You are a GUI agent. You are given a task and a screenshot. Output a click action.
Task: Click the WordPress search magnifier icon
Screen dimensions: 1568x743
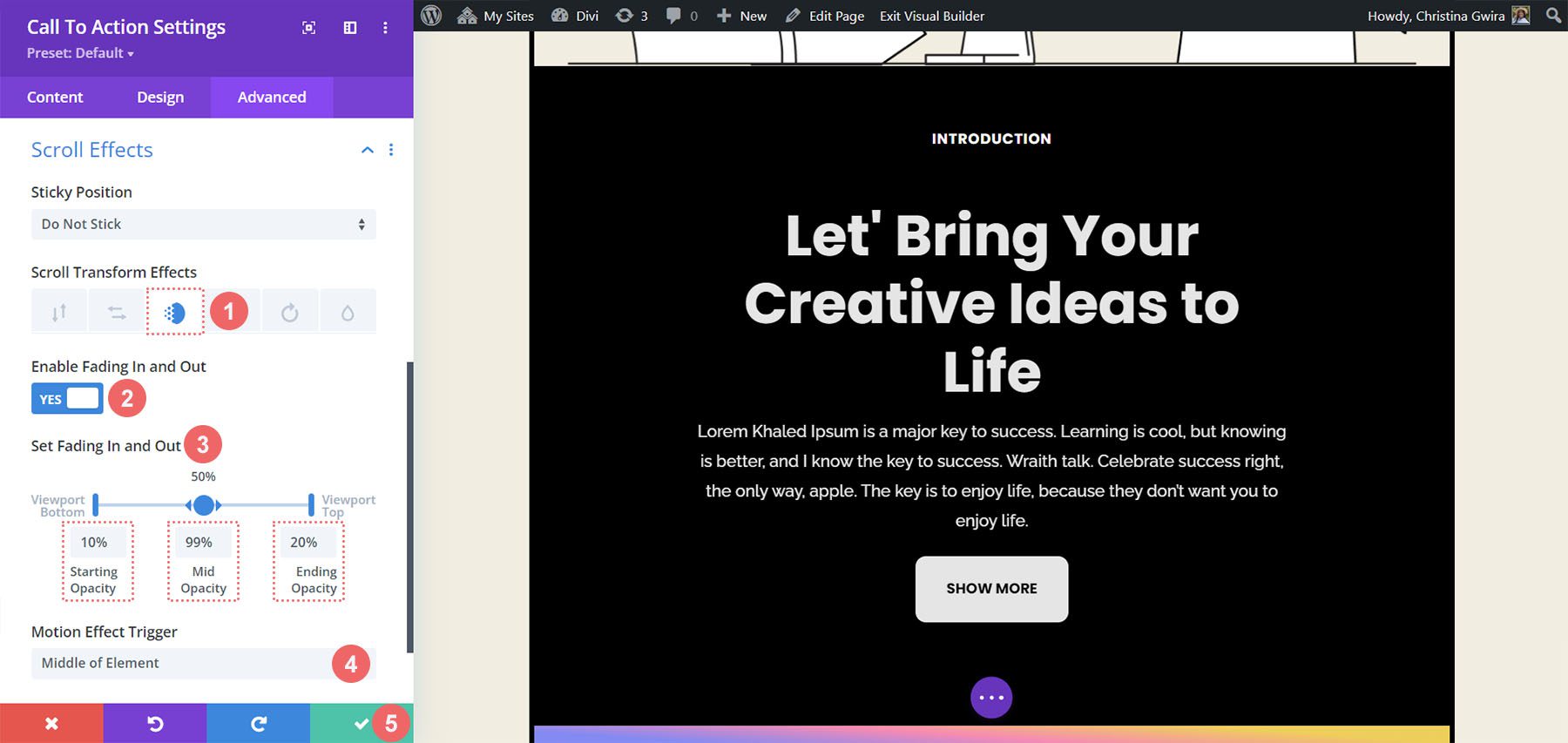(1553, 16)
